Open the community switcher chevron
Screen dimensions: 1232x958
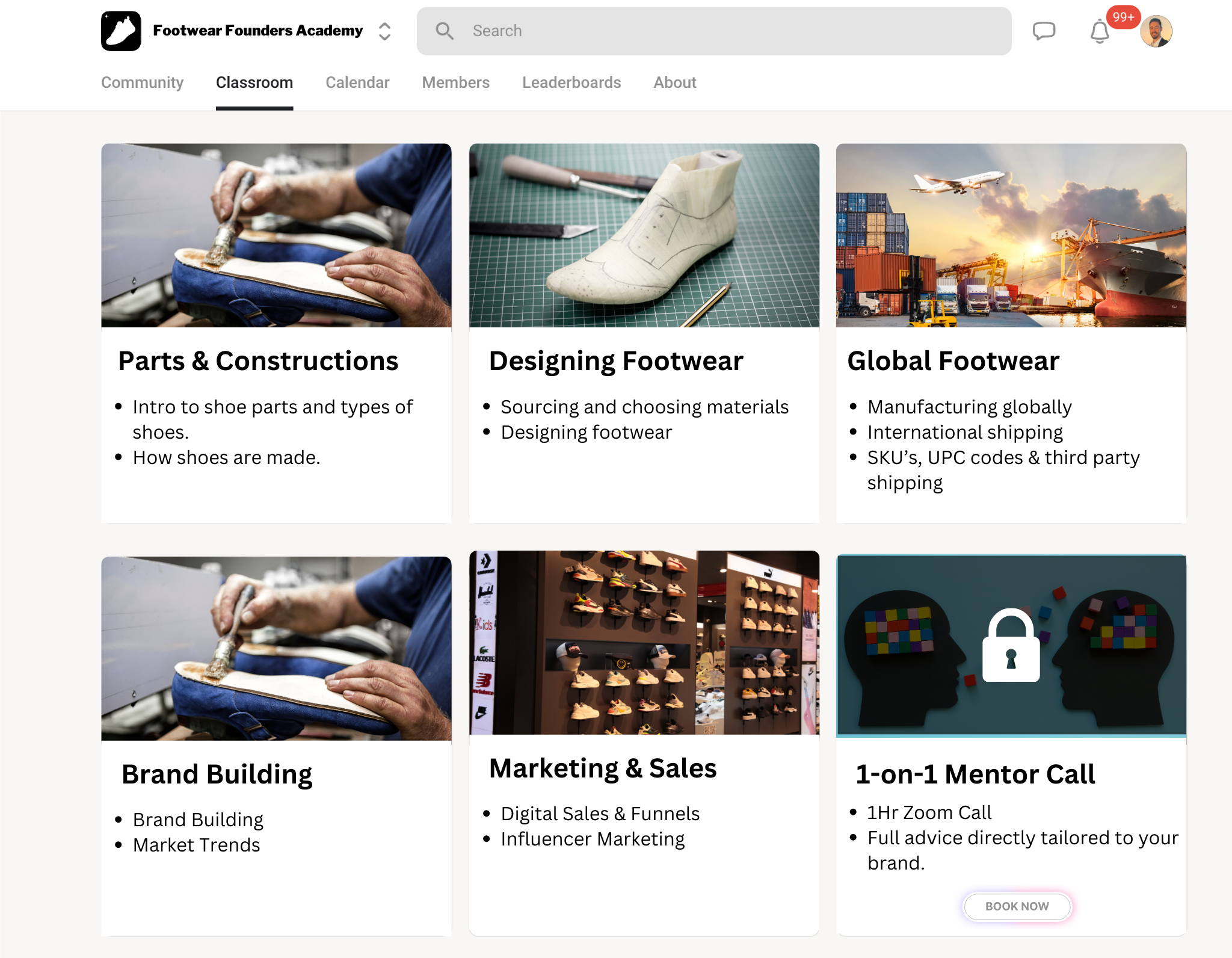point(384,31)
